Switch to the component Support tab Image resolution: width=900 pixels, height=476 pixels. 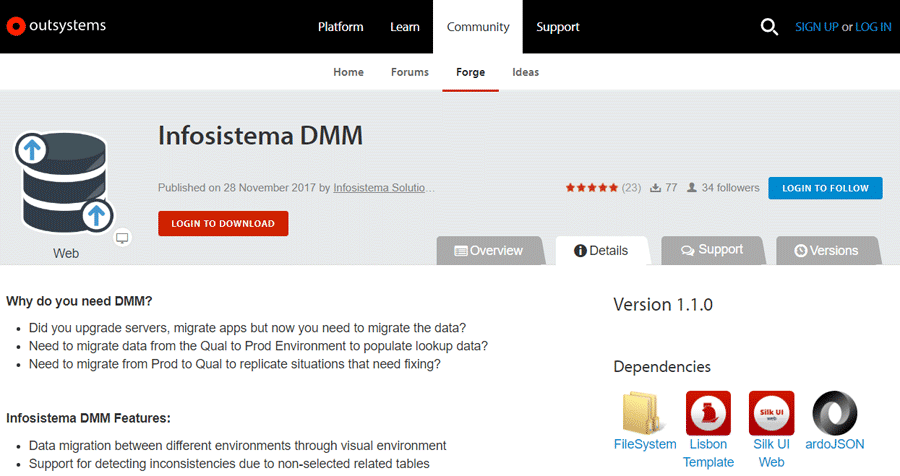click(x=712, y=250)
